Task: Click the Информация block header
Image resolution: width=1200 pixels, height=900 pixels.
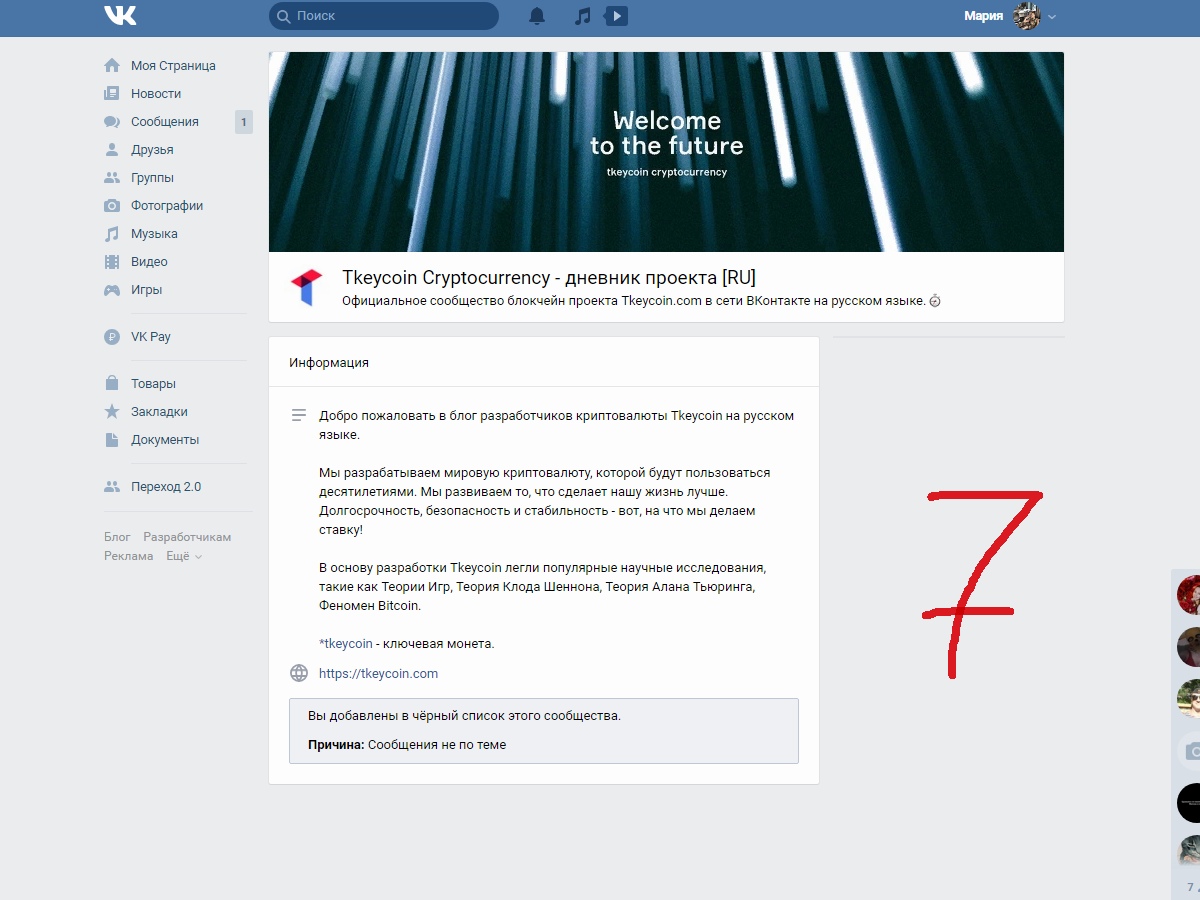Action: [329, 362]
